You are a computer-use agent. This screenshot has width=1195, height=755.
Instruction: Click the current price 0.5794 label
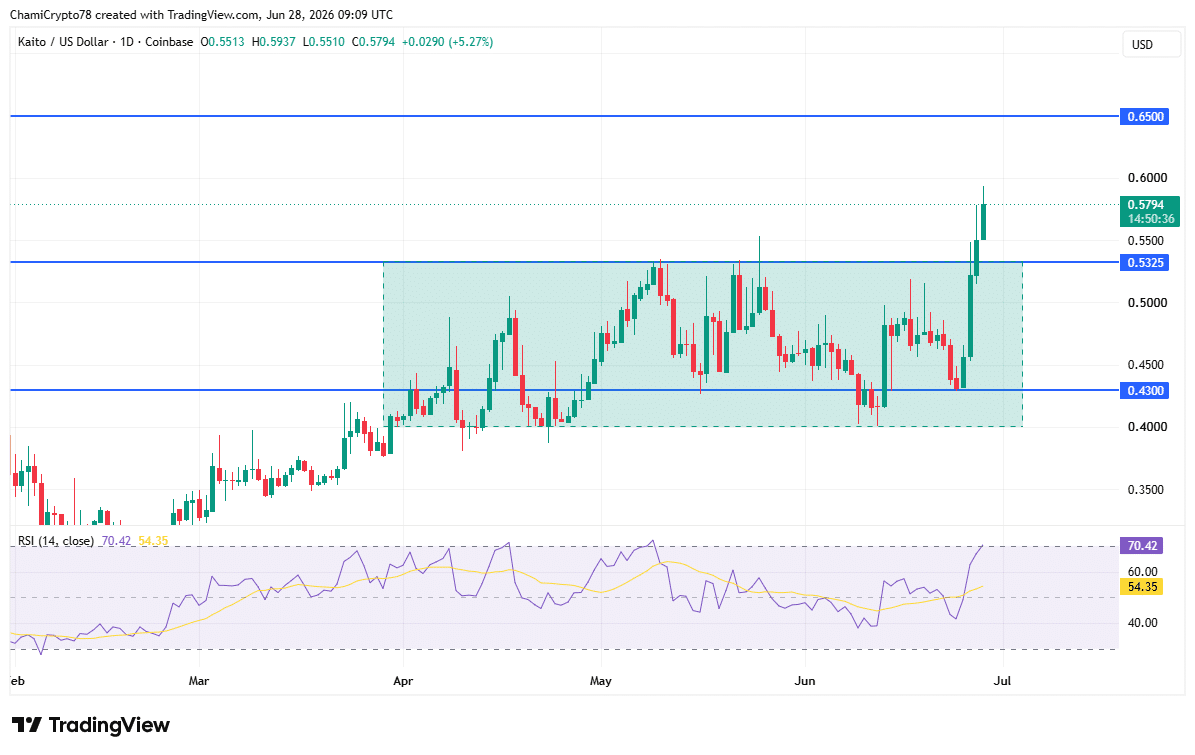(1146, 205)
